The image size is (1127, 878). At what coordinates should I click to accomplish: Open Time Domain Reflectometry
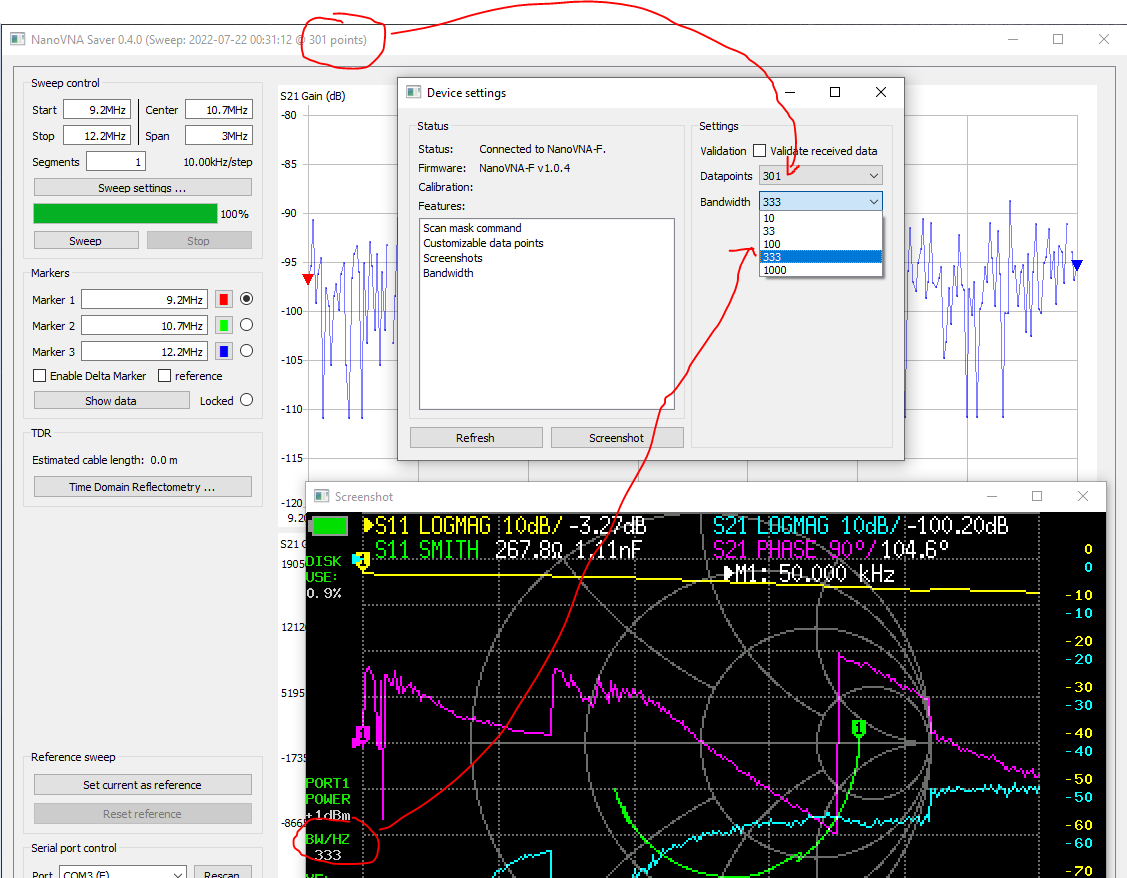coord(142,486)
